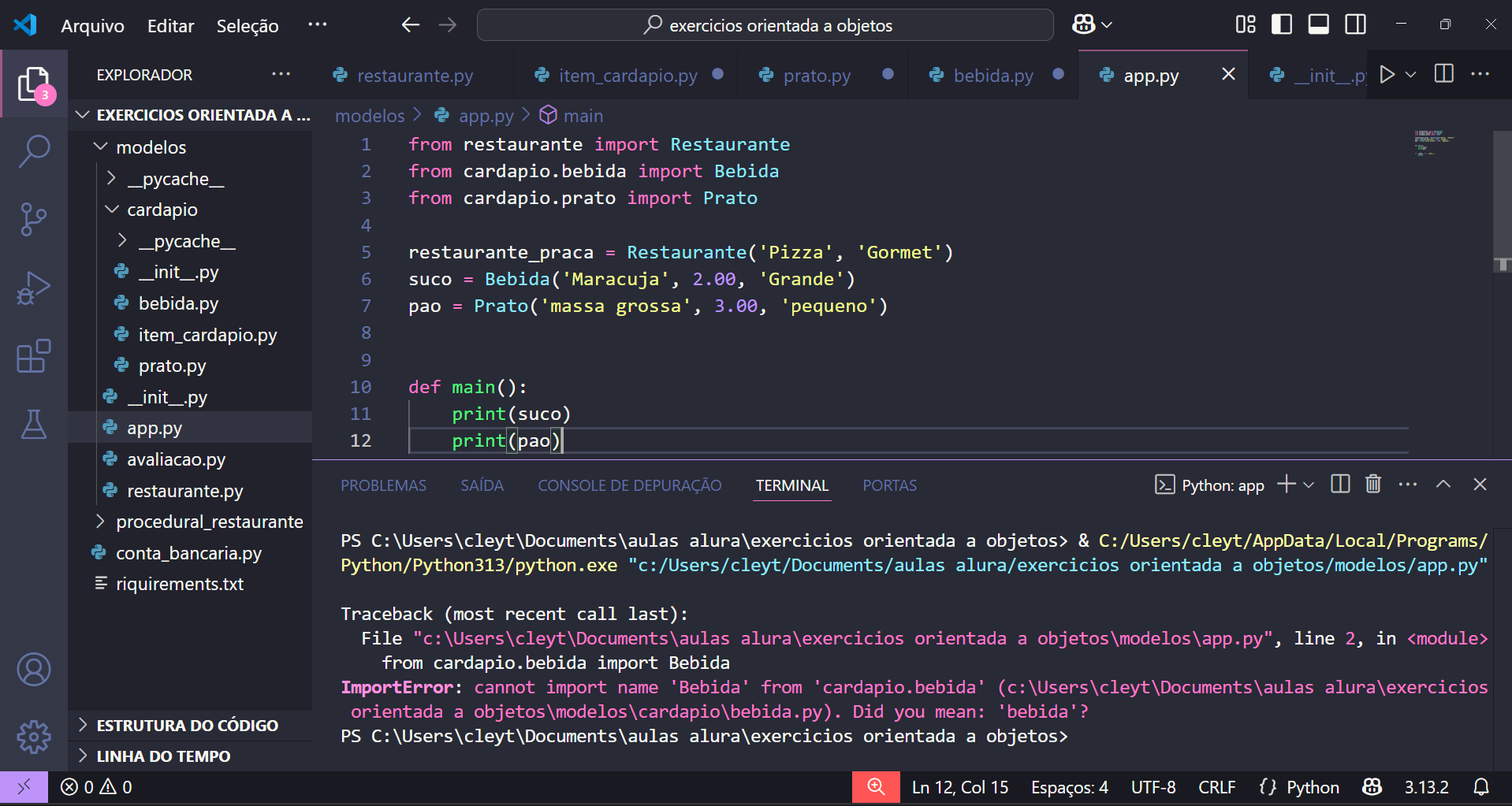This screenshot has width=1512, height=806.
Task: Open Copilot dropdown chevron in title bar
Action: point(1107,25)
